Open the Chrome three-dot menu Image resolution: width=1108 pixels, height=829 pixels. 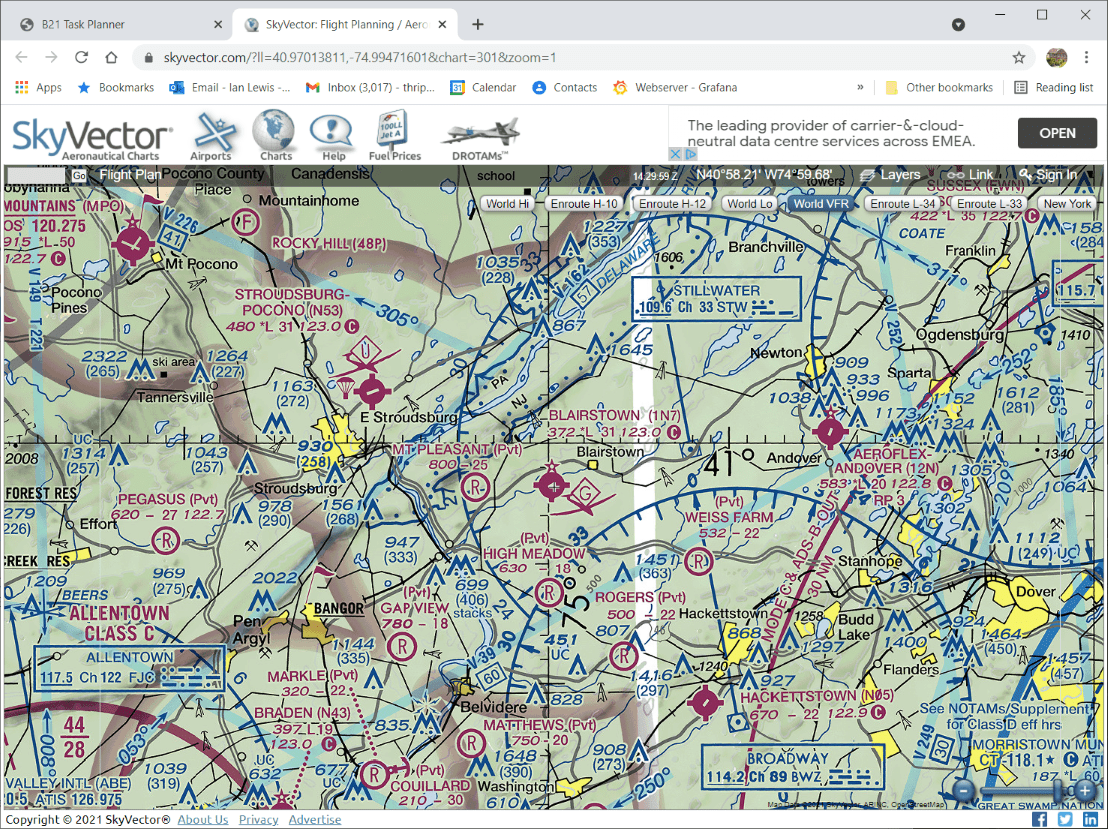(x=1086, y=57)
